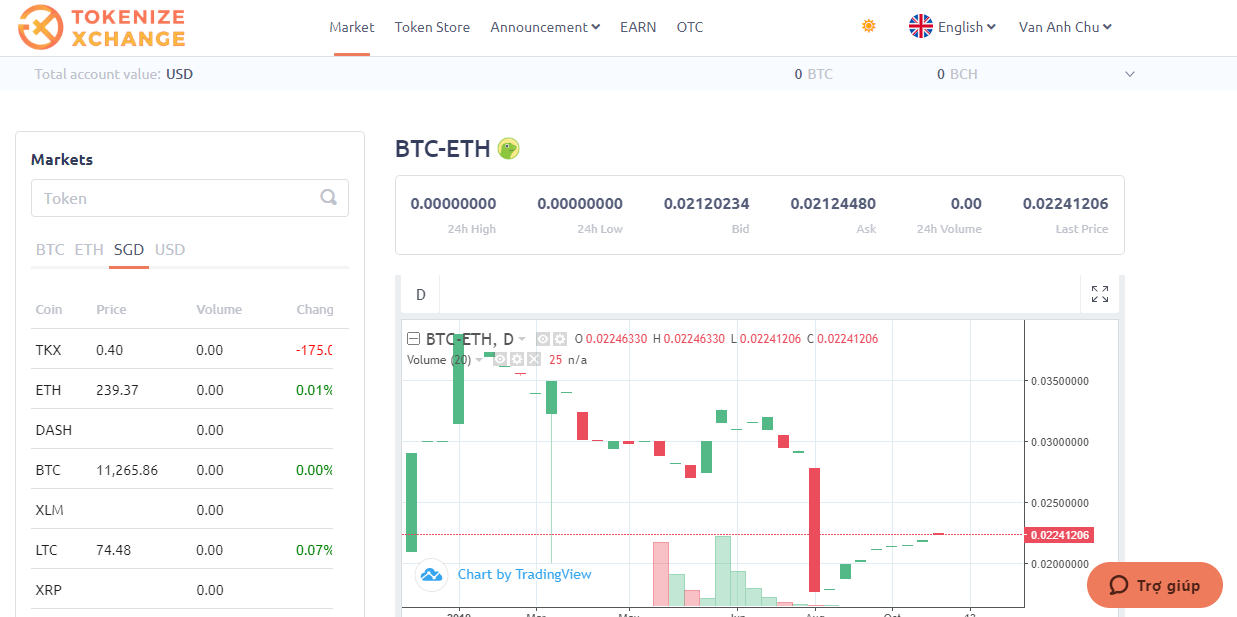Select the D interval button

pyautogui.click(x=421, y=294)
